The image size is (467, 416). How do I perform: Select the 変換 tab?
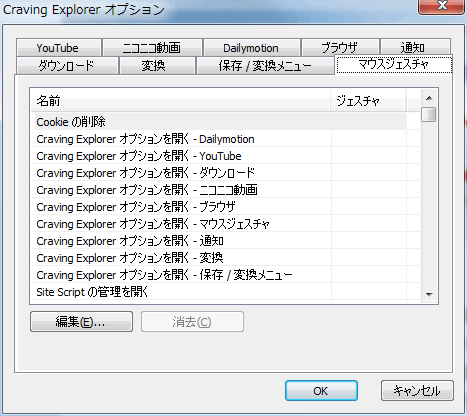pyautogui.click(x=157, y=66)
